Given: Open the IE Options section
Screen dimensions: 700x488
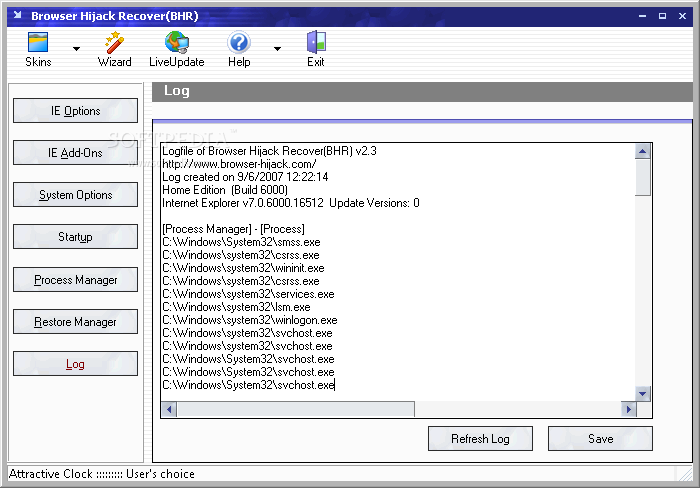Looking at the screenshot, I should coord(75,111).
